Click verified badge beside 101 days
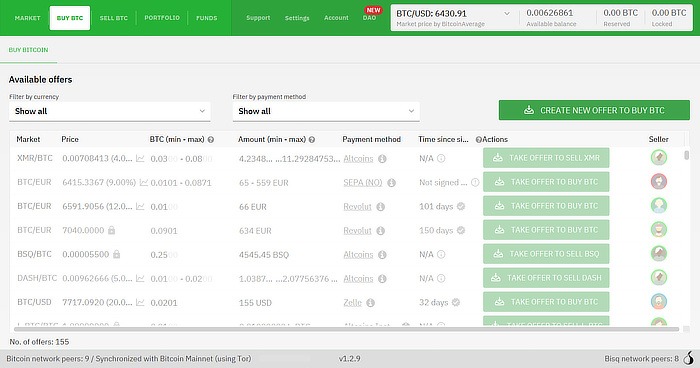 click(461, 206)
